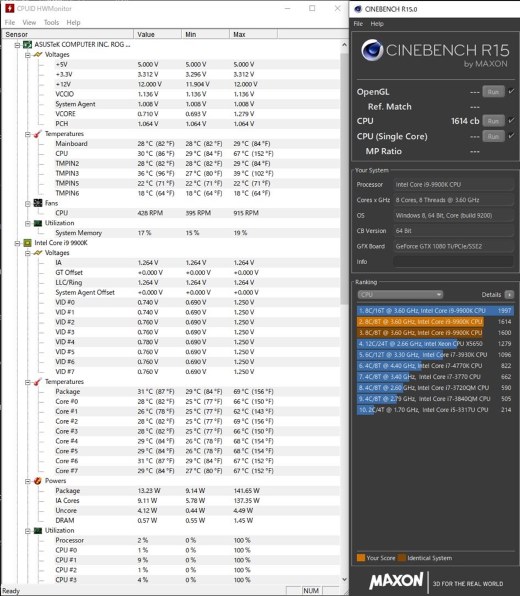Click the HWMonitor app icon in title bar
Image resolution: width=520 pixels, height=596 pixels.
(10, 8)
